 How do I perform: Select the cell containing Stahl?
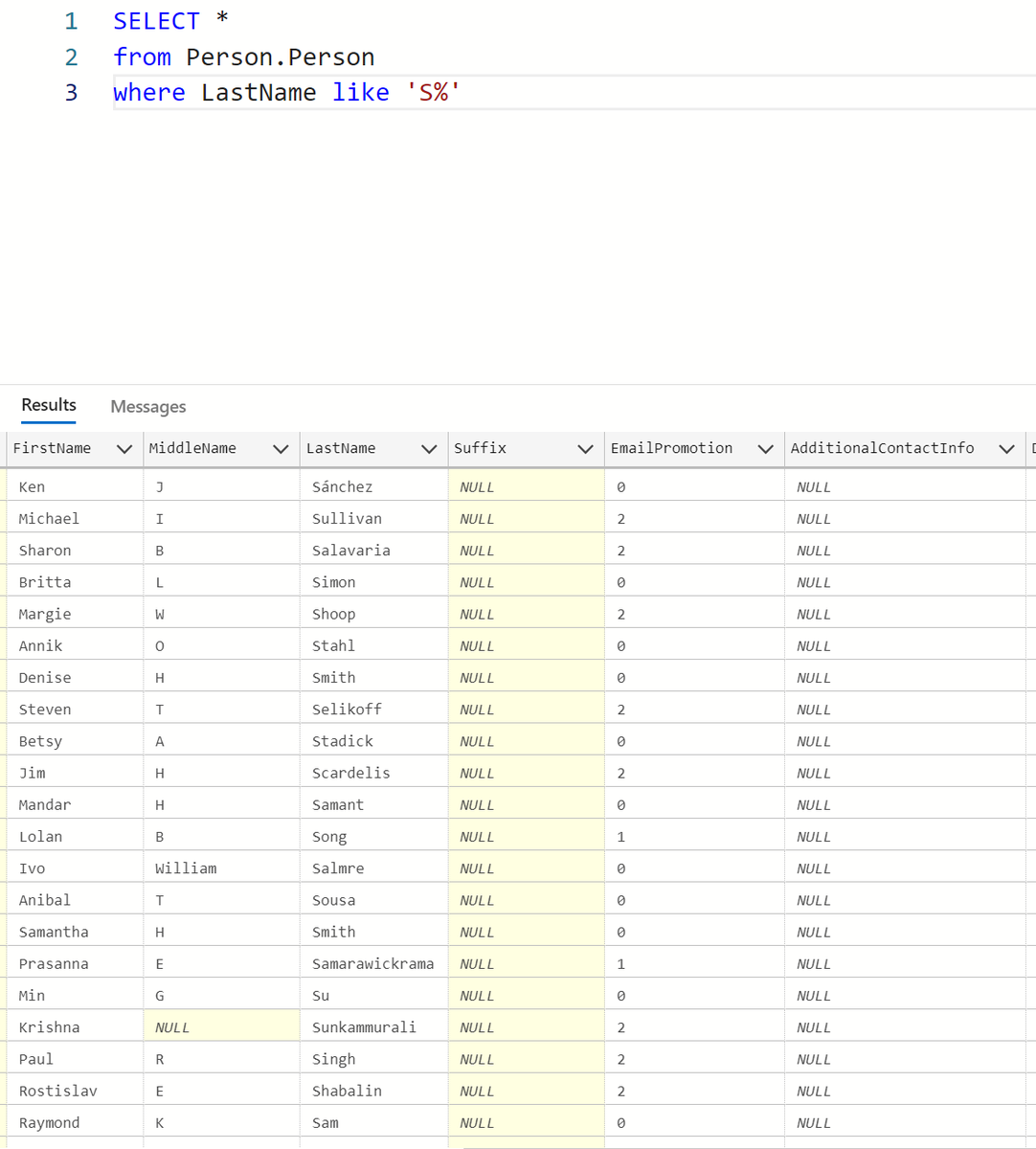pyautogui.click(x=373, y=645)
